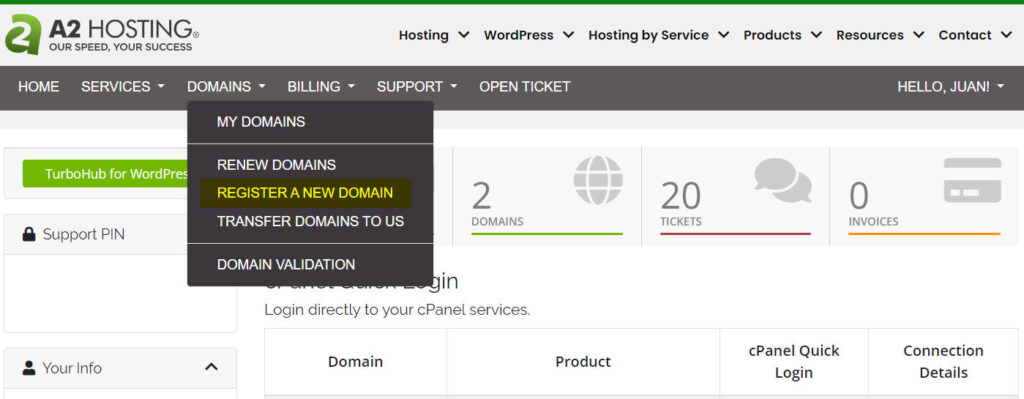Image resolution: width=1024 pixels, height=399 pixels.
Task: Open the Hello, Juan! account menu
Action: [x=950, y=87]
